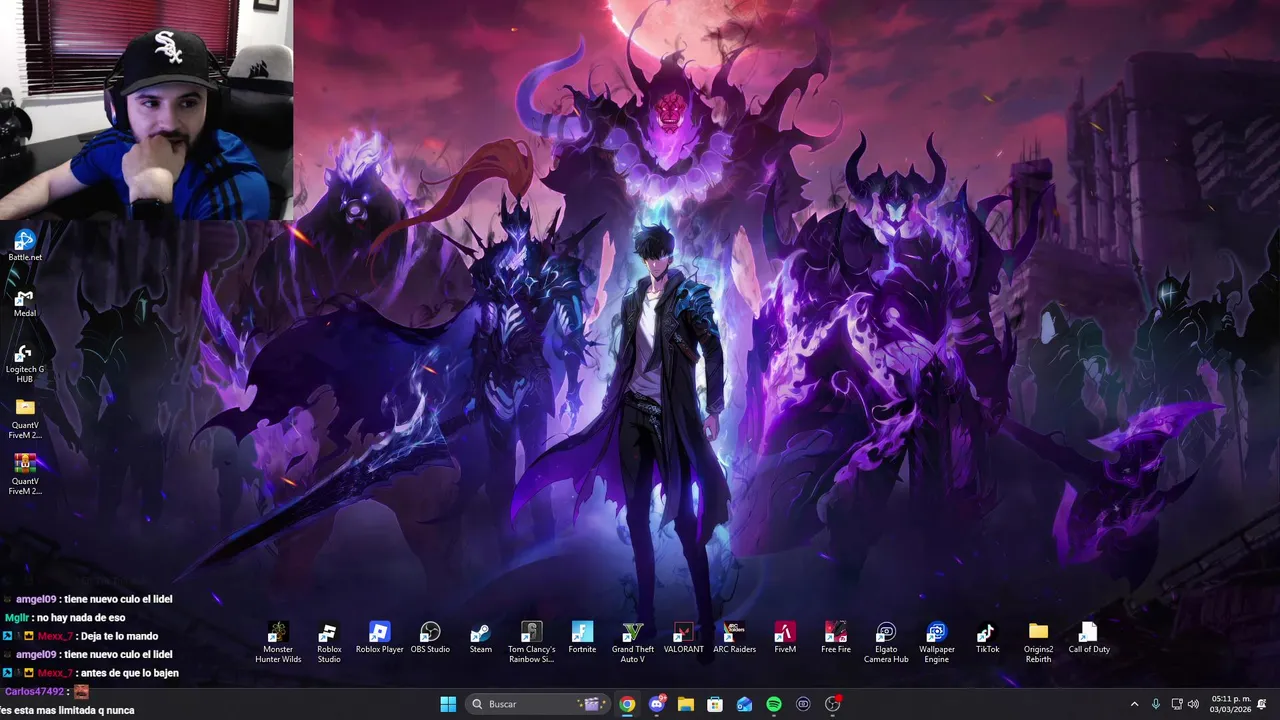1280x720 pixels.
Task: Launch the Roblox Player shortcut
Action: (x=379, y=638)
